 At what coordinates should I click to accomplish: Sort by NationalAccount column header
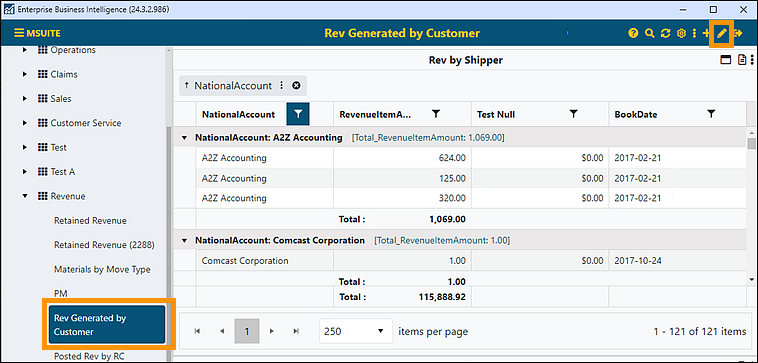pyautogui.click(x=238, y=115)
